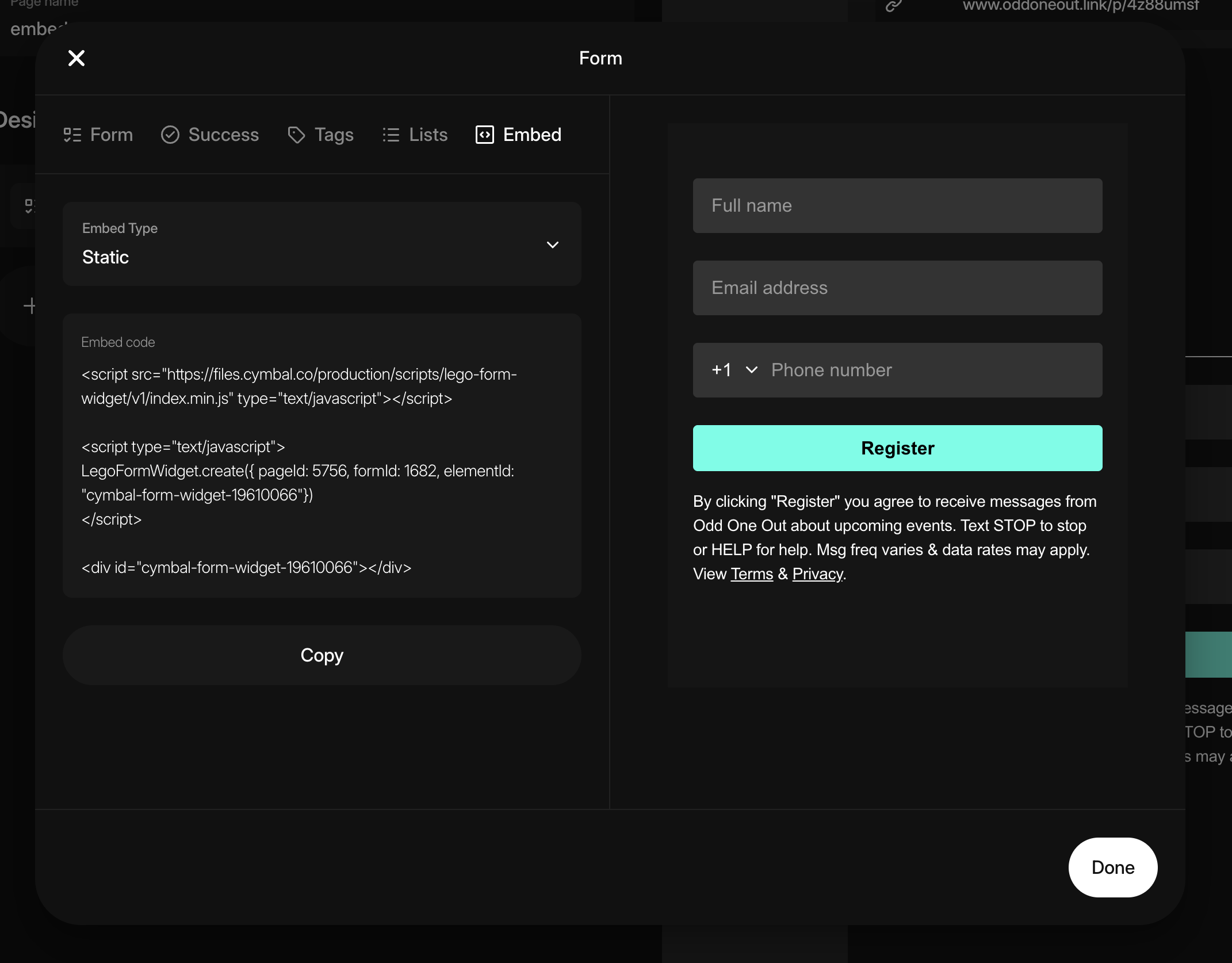Click the teal Register button
1232x963 pixels.
(897, 448)
